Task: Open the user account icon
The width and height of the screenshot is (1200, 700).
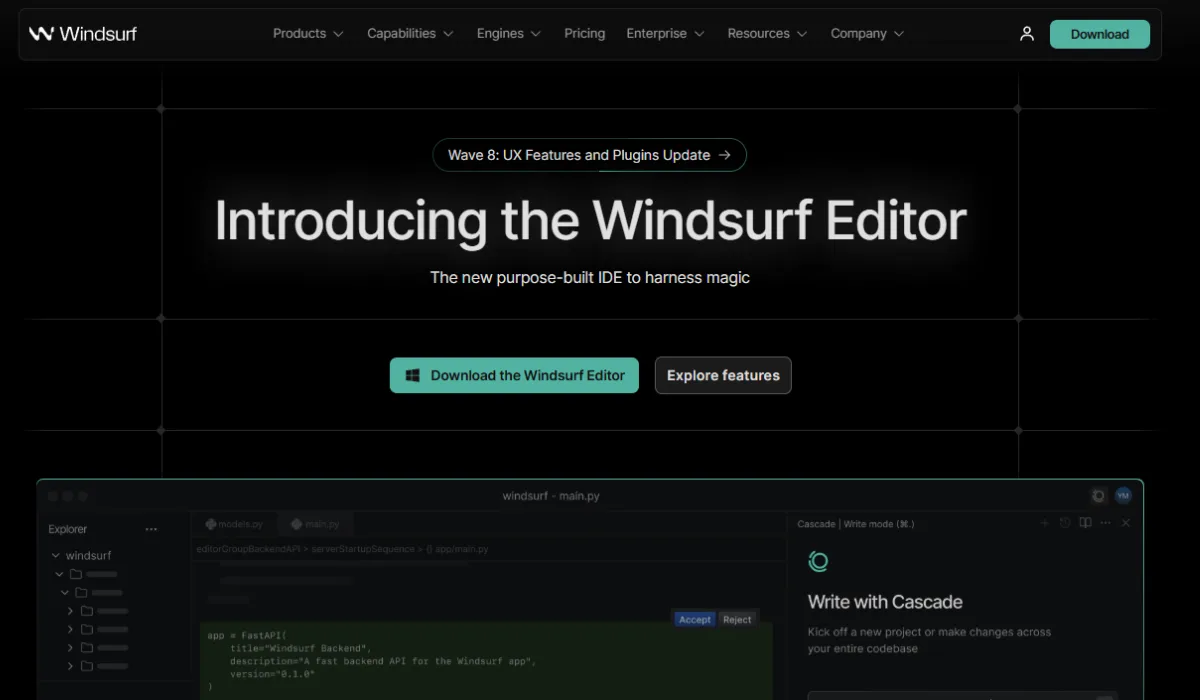Action: coord(1027,34)
